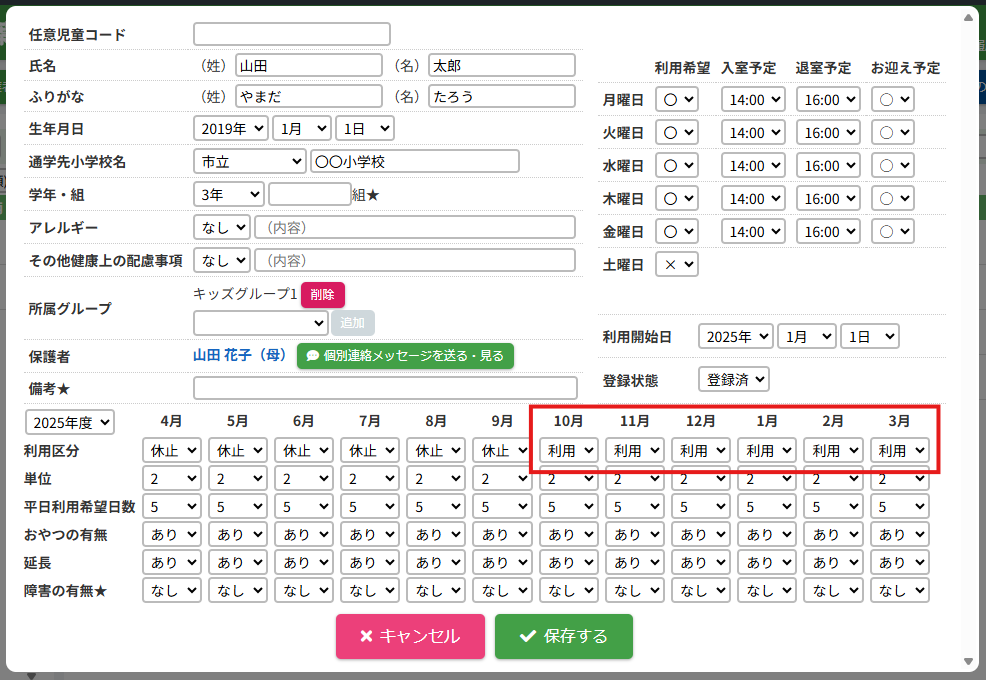Click the red 削除 group delete button

click(322, 295)
